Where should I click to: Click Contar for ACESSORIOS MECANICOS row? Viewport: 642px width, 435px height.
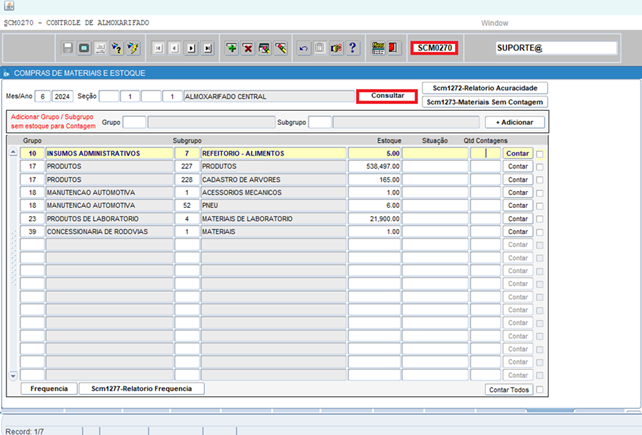click(x=518, y=193)
